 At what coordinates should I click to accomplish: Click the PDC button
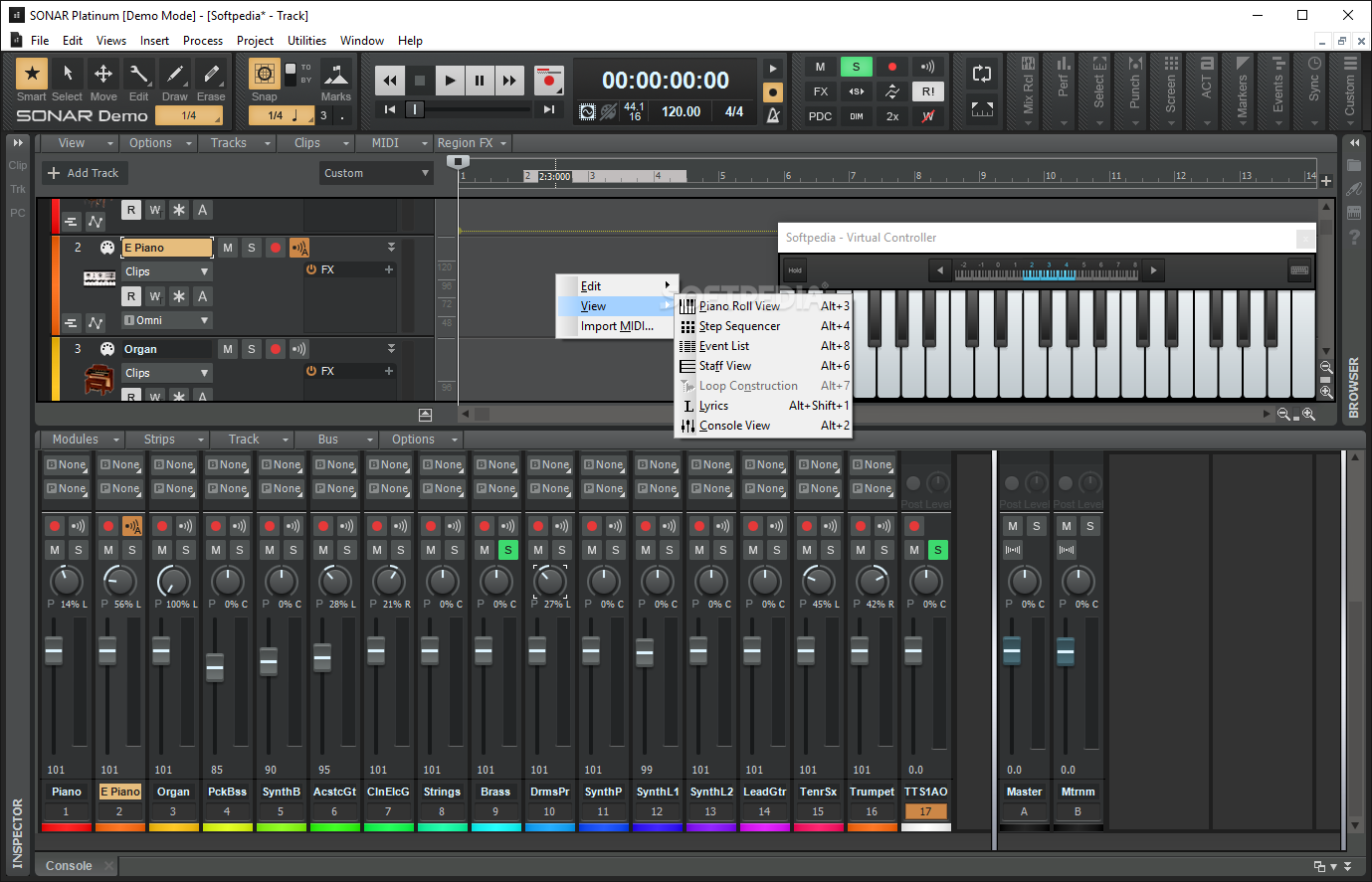click(x=821, y=116)
